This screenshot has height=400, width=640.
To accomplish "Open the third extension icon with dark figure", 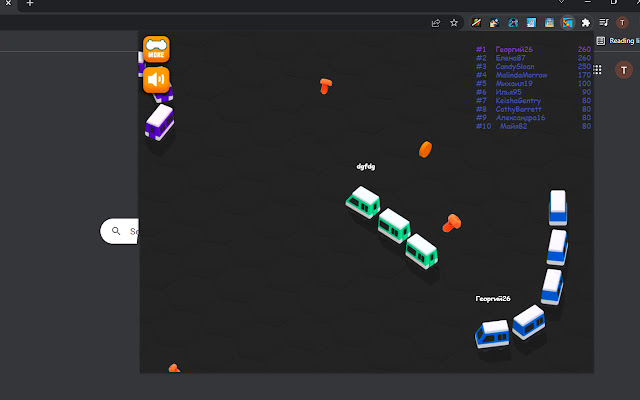I will (513, 23).
